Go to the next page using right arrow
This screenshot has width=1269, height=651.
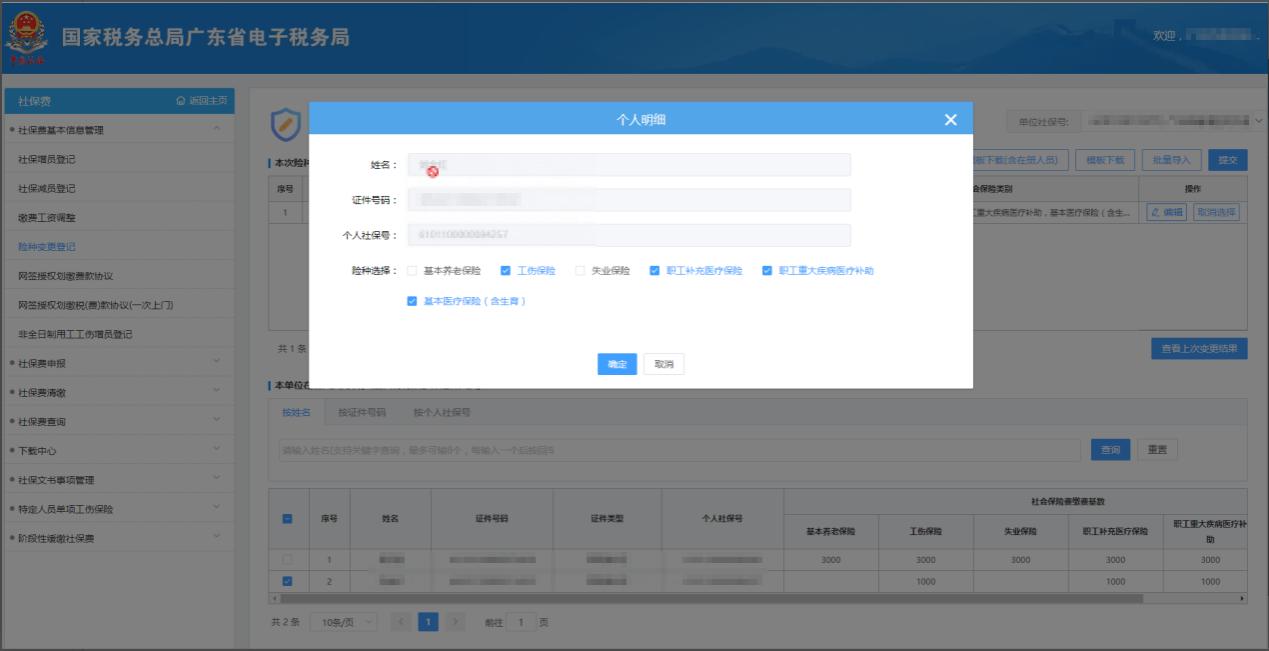[x=455, y=622]
